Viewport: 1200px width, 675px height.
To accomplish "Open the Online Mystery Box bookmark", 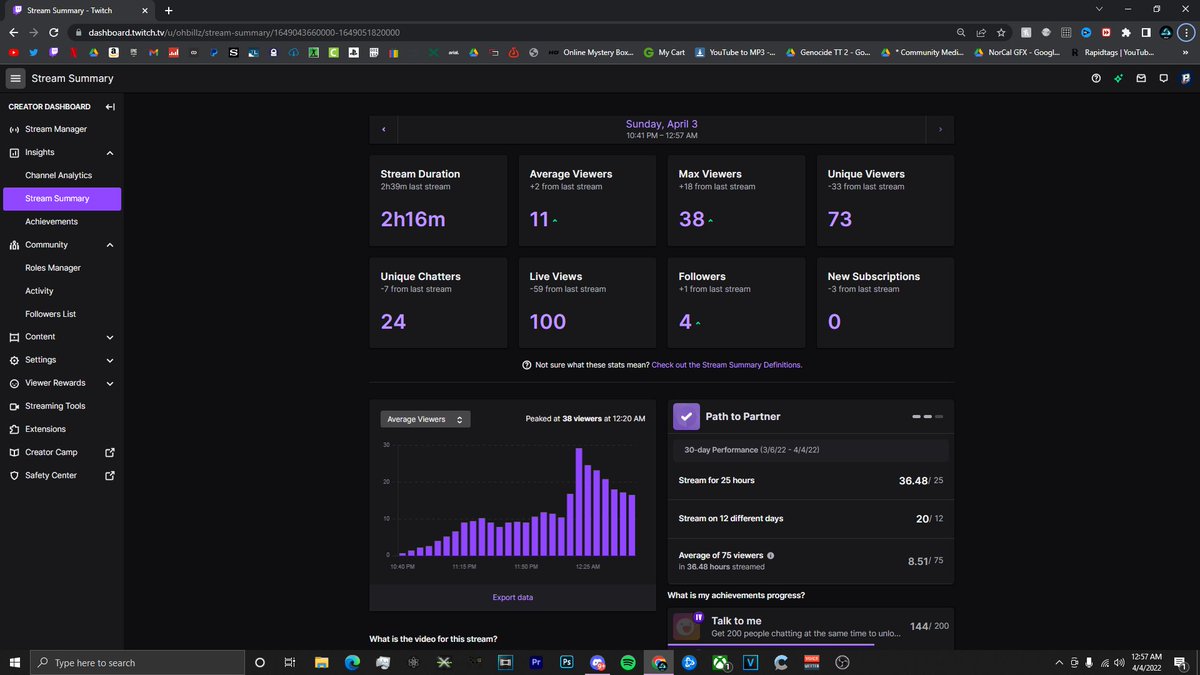I will point(591,52).
